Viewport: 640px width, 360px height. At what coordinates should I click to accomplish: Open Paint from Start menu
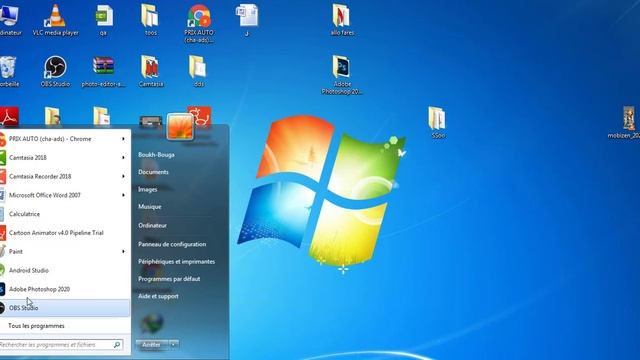pos(65,251)
